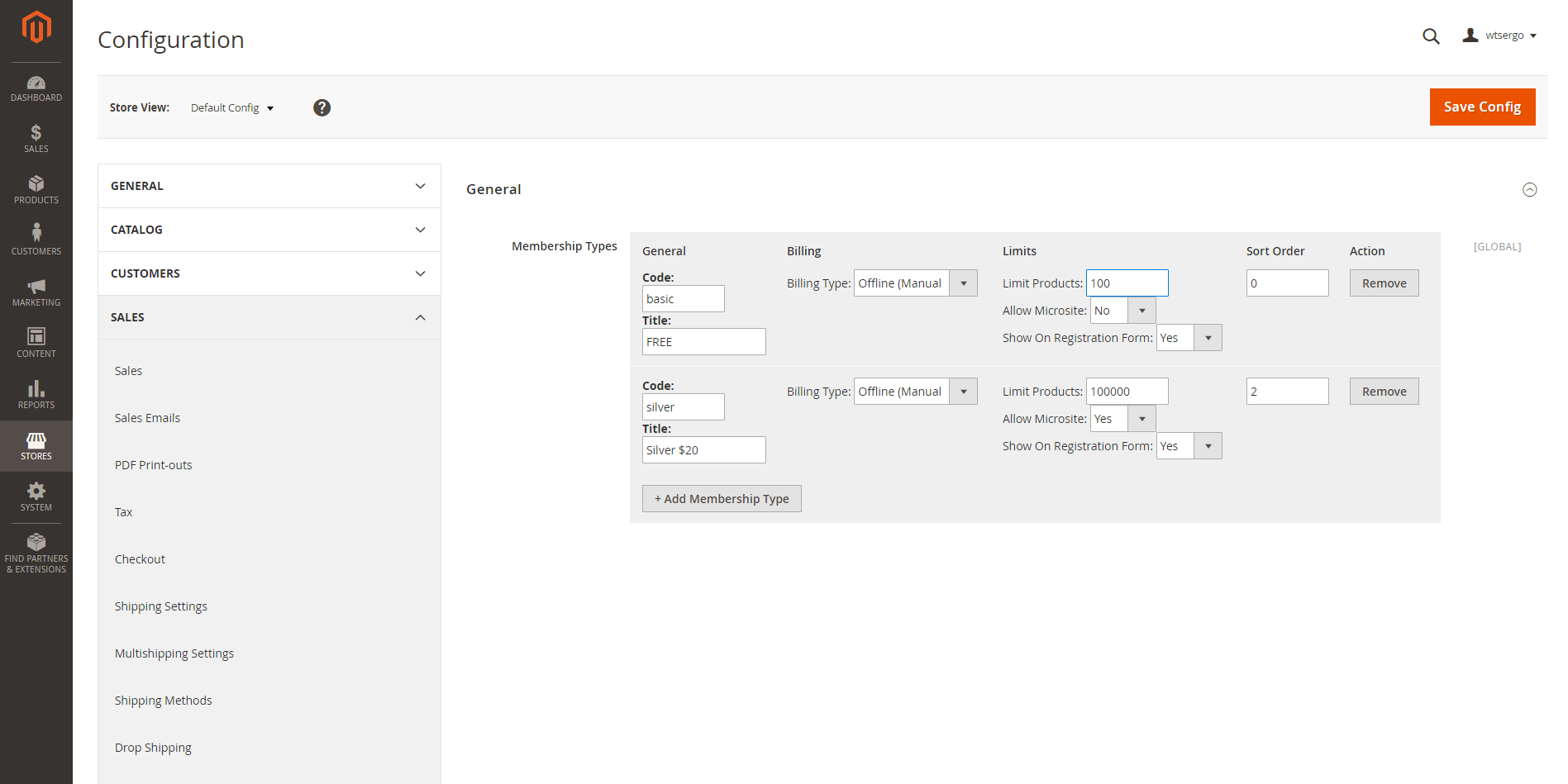1568x784 pixels.
Task: Open Allow Microsite dropdown set to No
Action: point(1122,311)
